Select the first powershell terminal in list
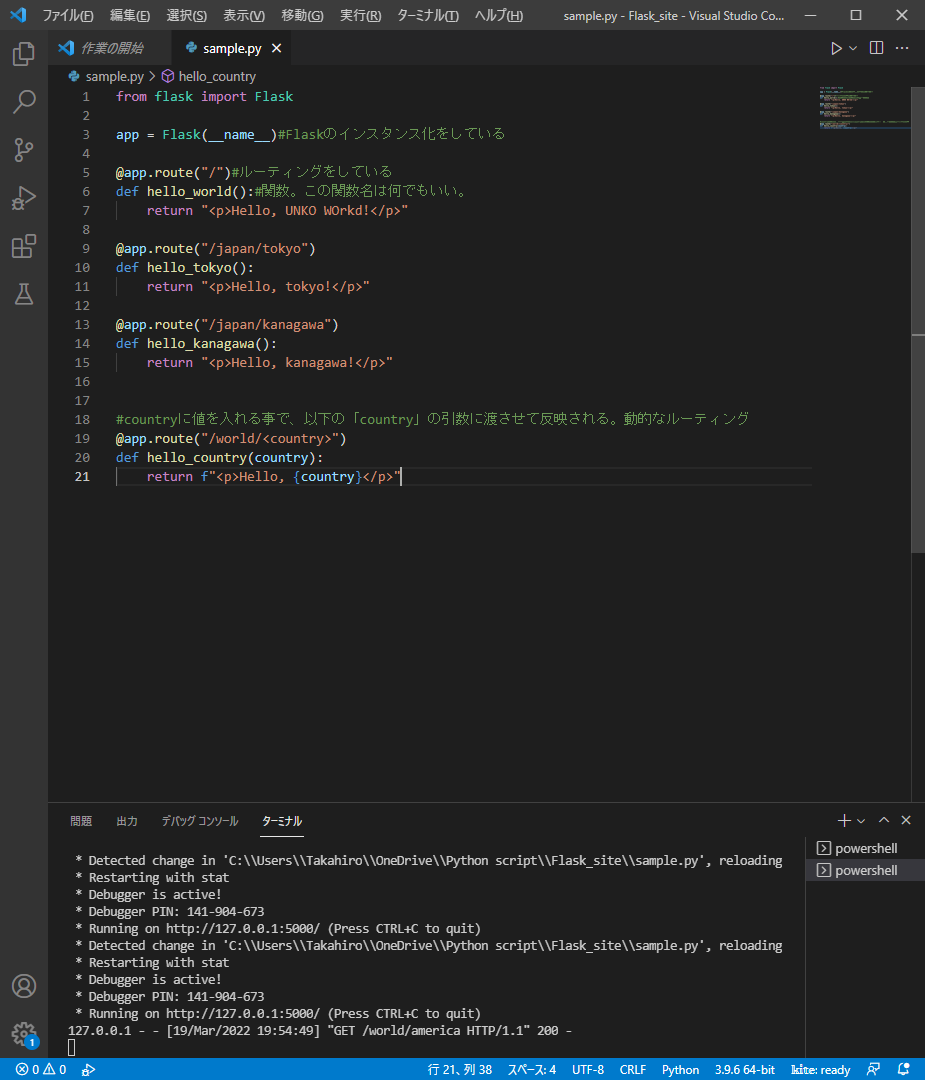The width and height of the screenshot is (925, 1080). click(864, 849)
